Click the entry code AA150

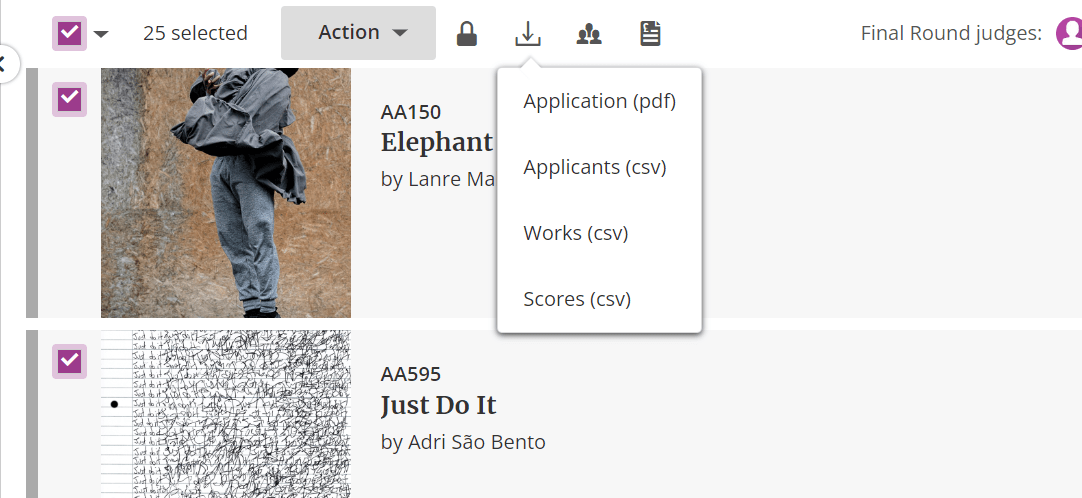pyautogui.click(x=411, y=112)
